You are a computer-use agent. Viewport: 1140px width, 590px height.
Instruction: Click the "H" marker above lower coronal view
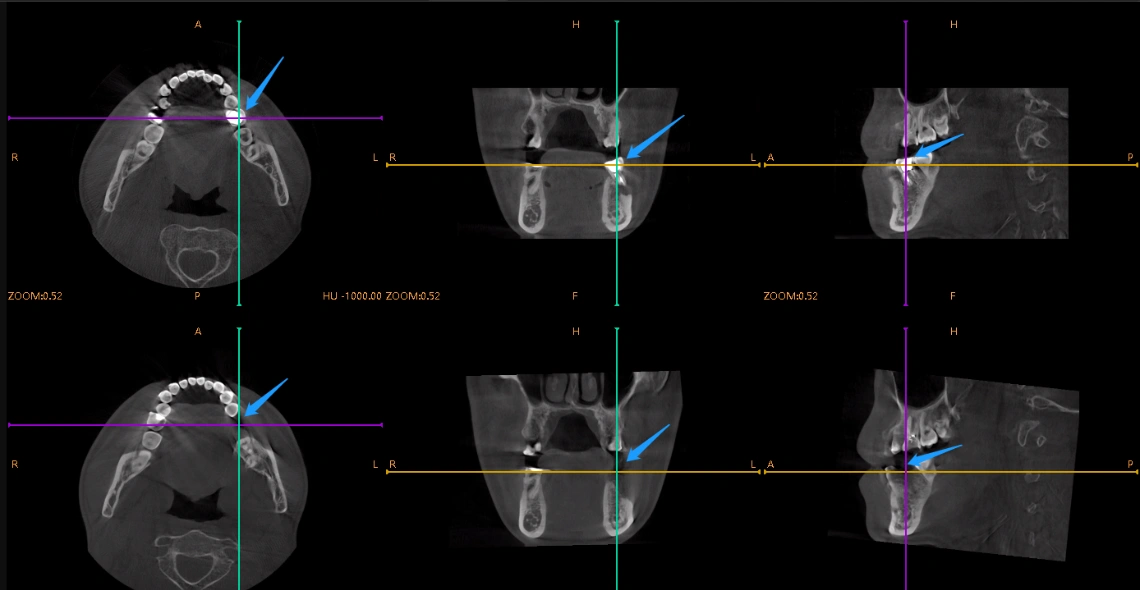click(x=576, y=331)
